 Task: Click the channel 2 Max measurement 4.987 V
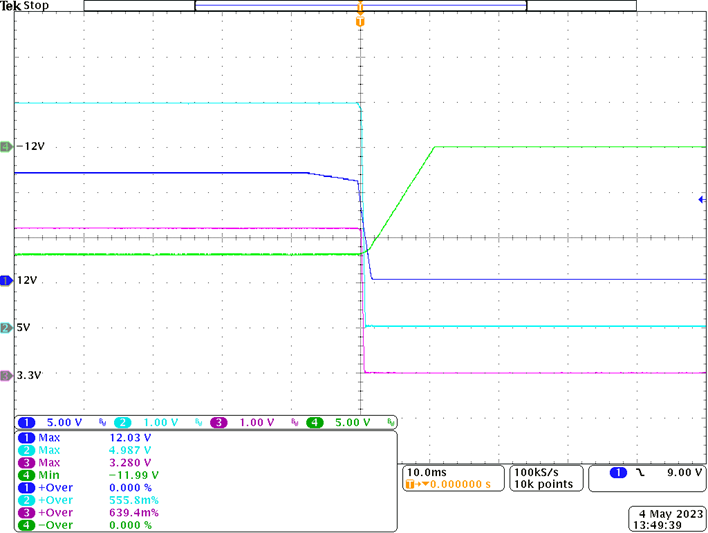[130, 450]
